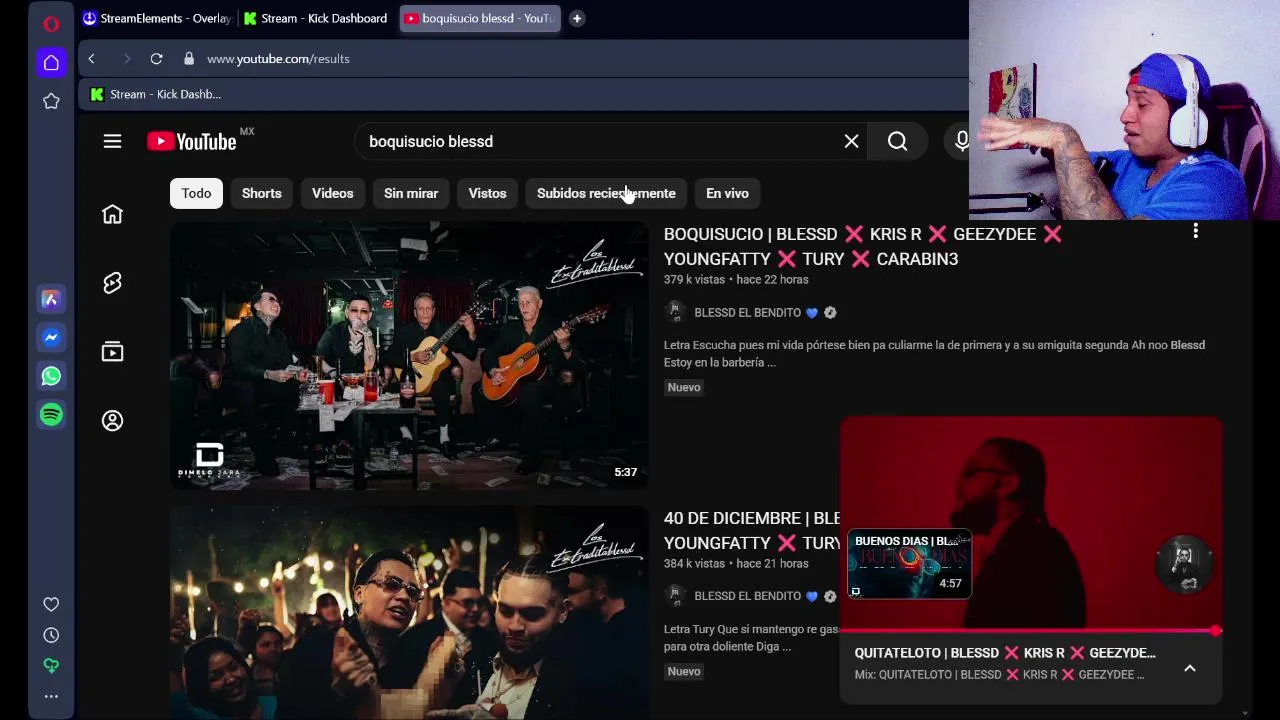The height and width of the screenshot is (720, 1280).
Task: Select the Videos filter chip
Action: 333,193
